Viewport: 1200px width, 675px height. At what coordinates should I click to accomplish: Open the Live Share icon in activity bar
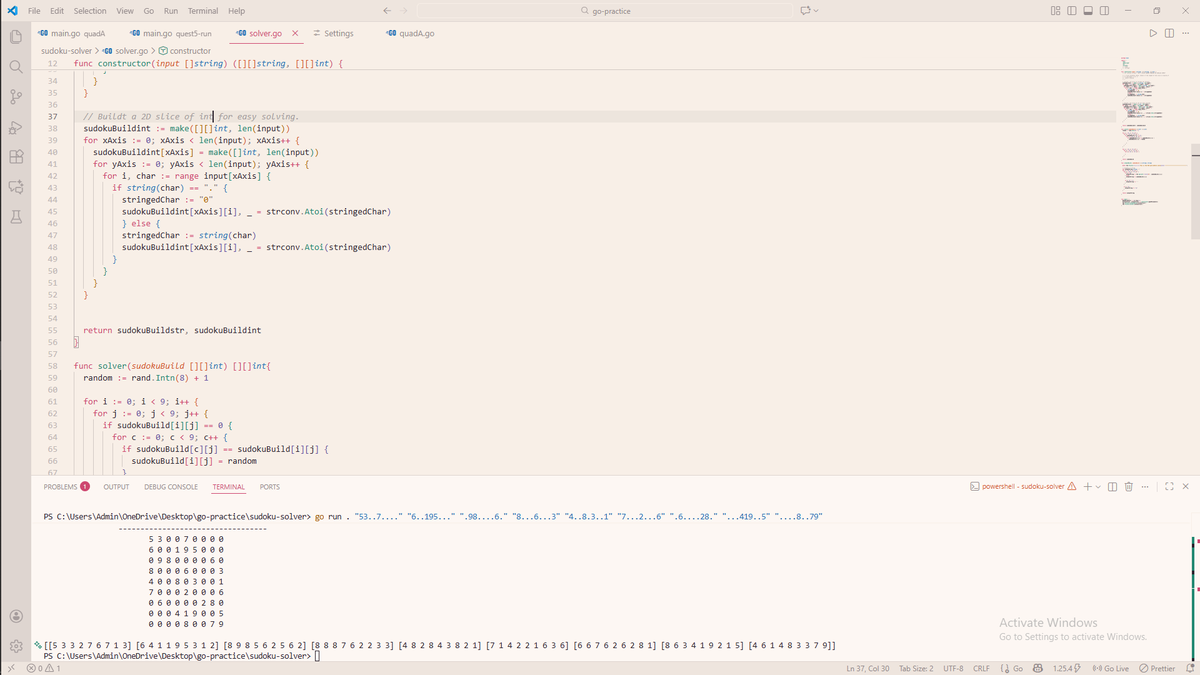[x=15, y=186]
